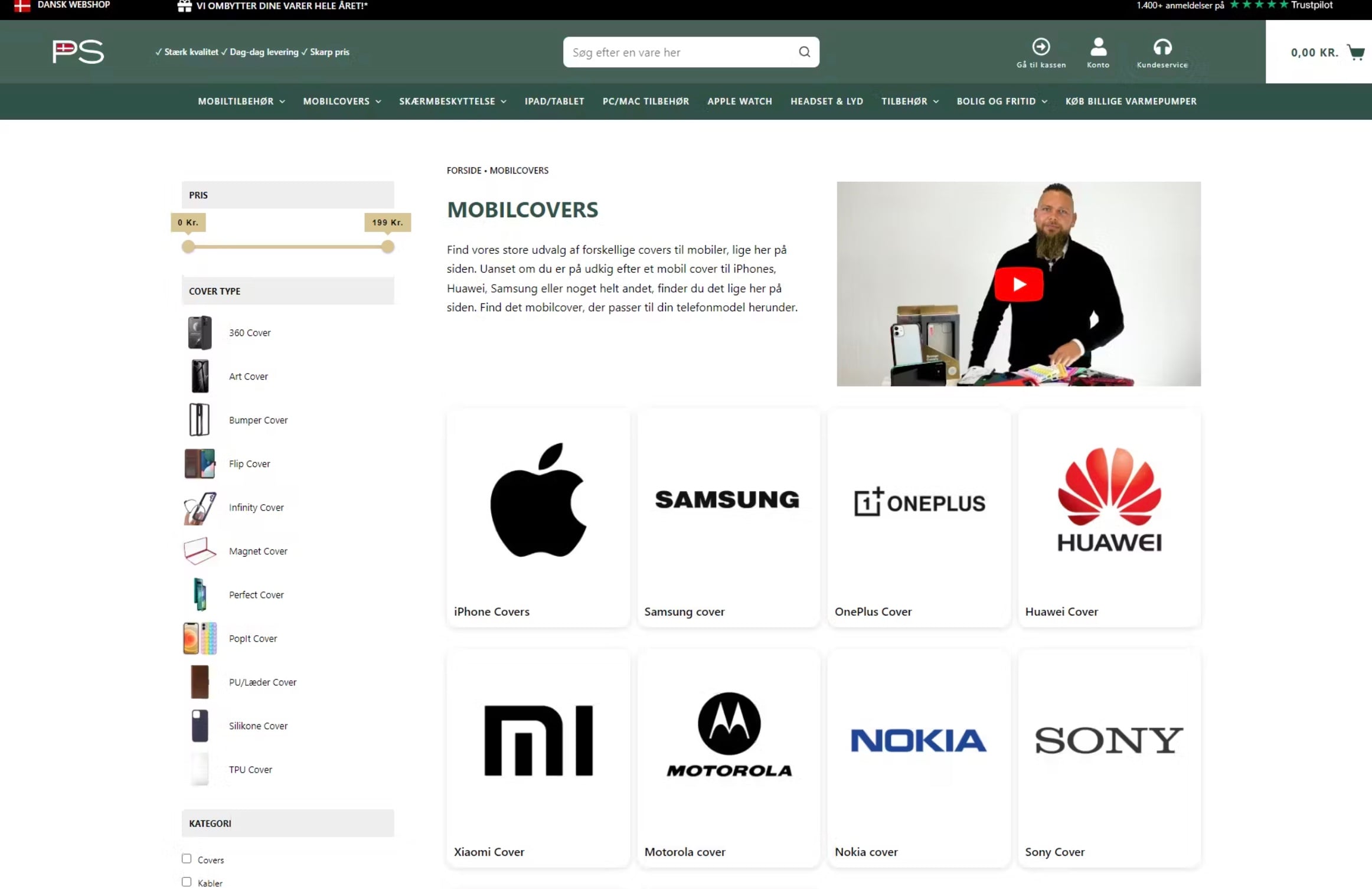
Task: Focus the product search field
Action: (x=679, y=53)
